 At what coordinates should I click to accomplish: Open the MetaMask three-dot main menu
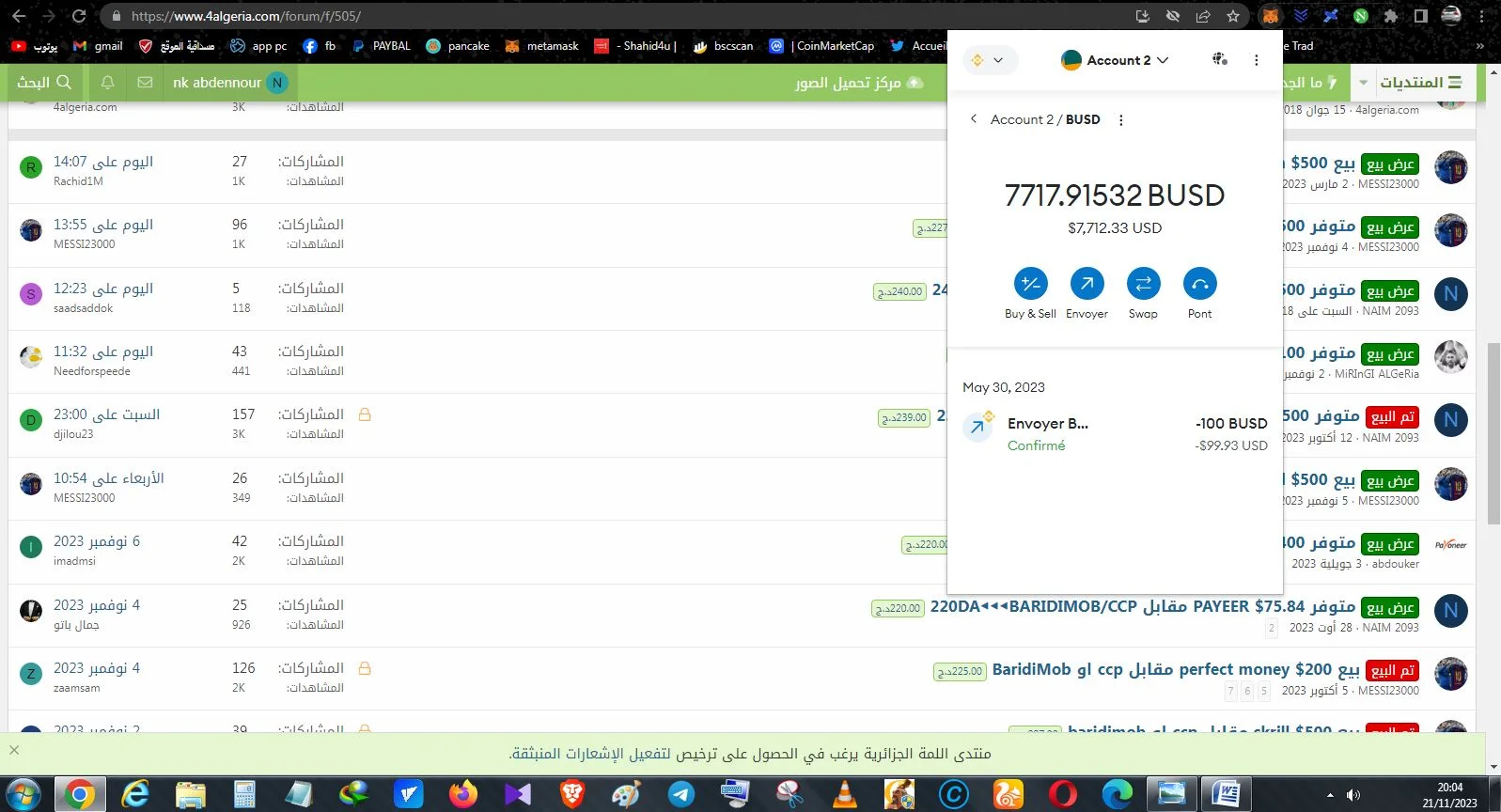(1256, 60)
